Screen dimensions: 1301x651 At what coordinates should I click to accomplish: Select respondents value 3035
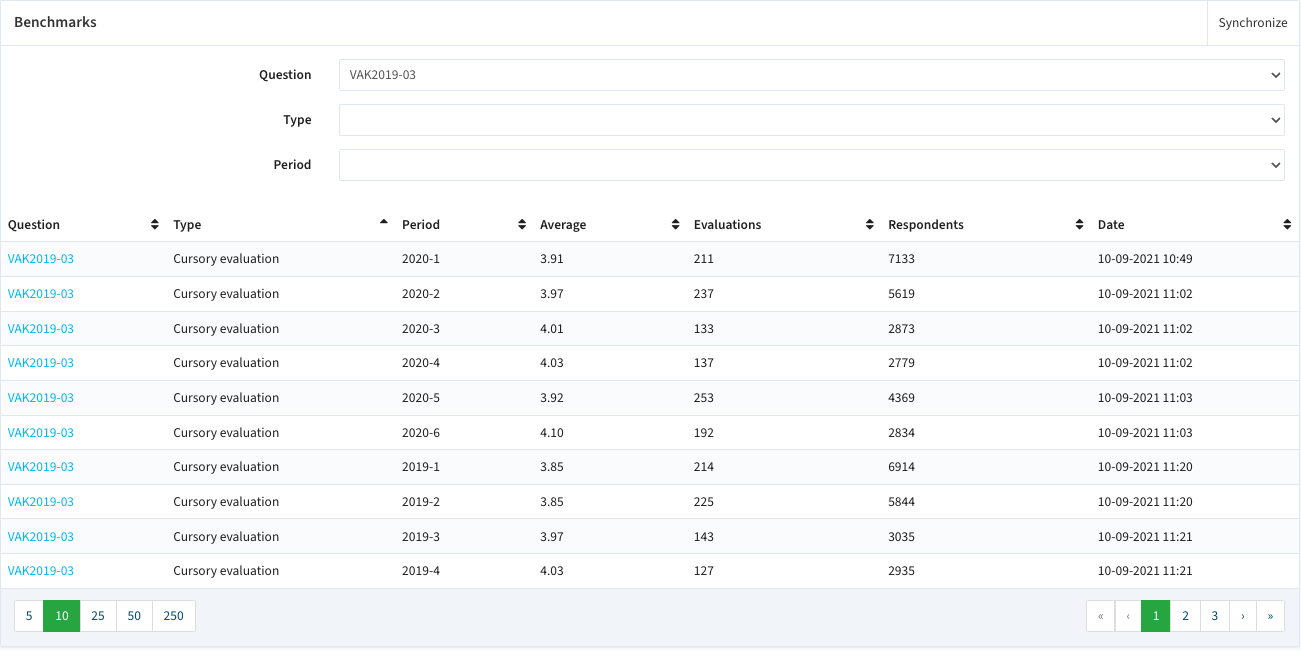click(x=902, y=537)
